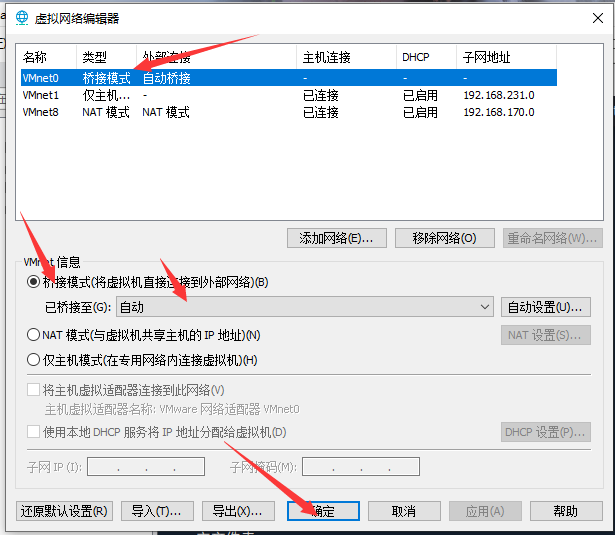The width and height of the screenshot is (615, 535).
Task: Click 还原默认设置 button
Action: click(64, 511)
